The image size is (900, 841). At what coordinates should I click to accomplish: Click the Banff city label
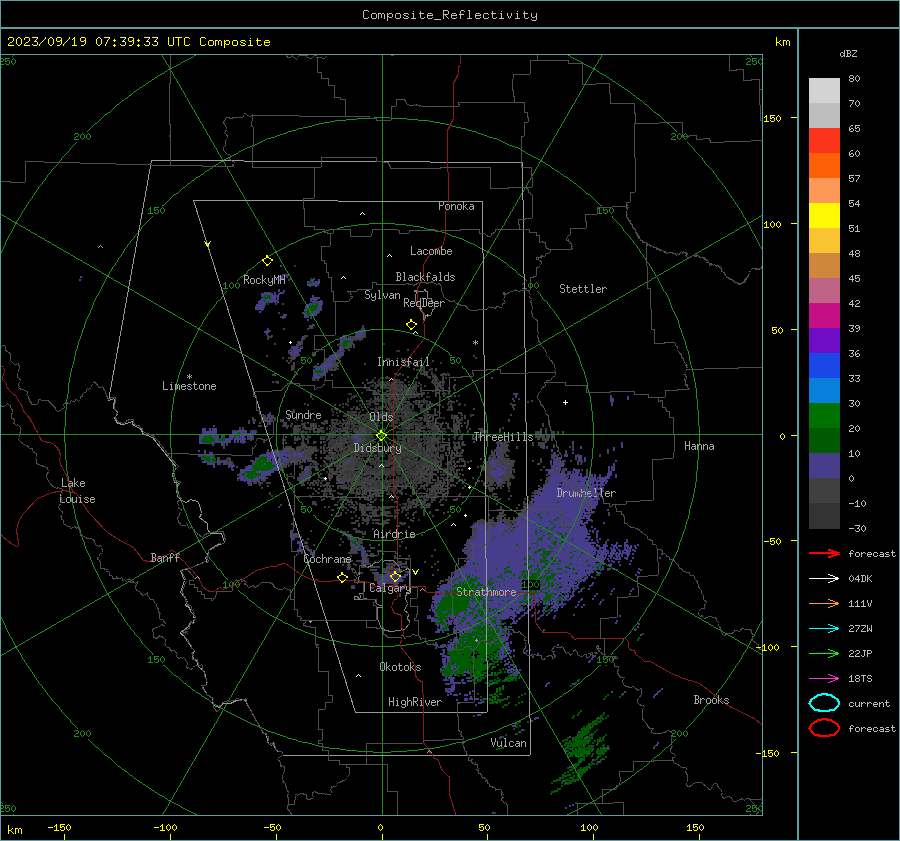pos(165,558)
